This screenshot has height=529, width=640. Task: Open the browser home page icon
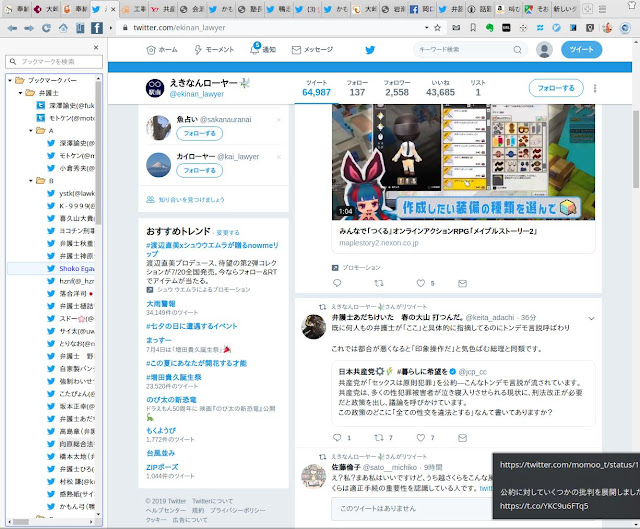tap(63, 28)
